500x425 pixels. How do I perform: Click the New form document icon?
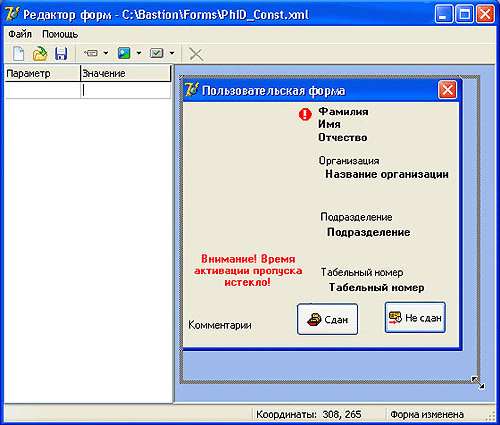19,54
